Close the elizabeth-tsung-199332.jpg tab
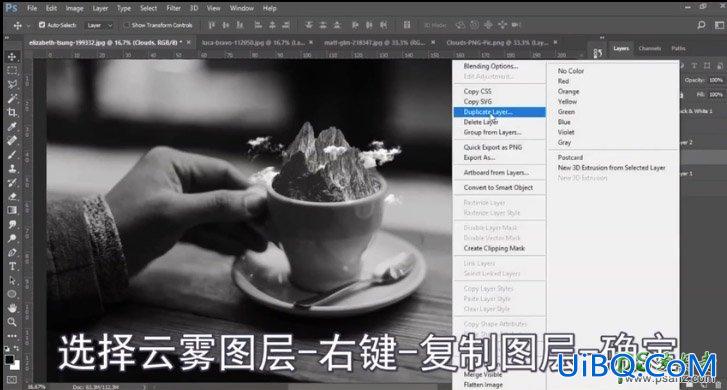Viewport: 727px width, 390px height. click(189, 42)
